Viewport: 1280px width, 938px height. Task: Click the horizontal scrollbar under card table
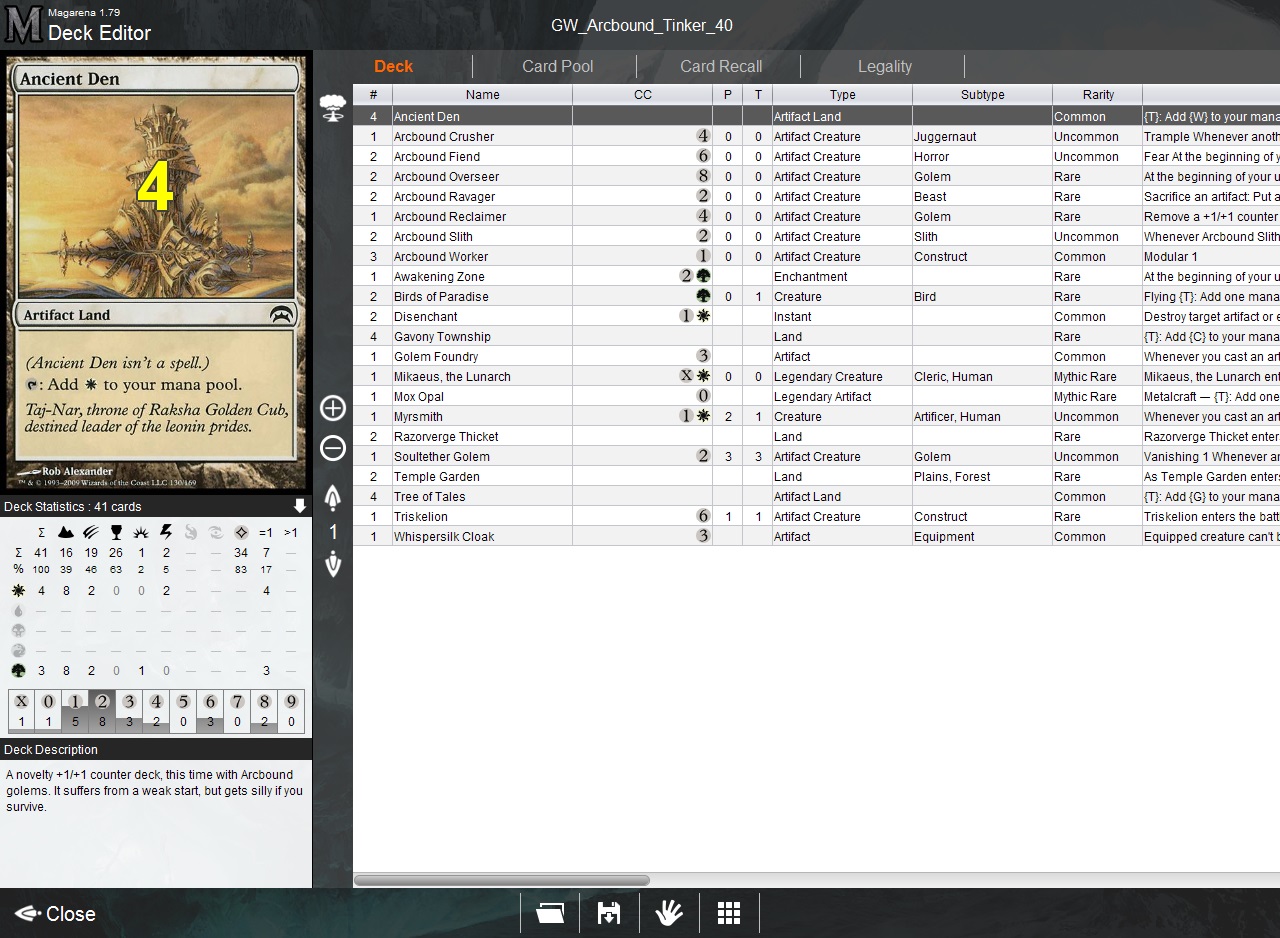coord(501,880)
